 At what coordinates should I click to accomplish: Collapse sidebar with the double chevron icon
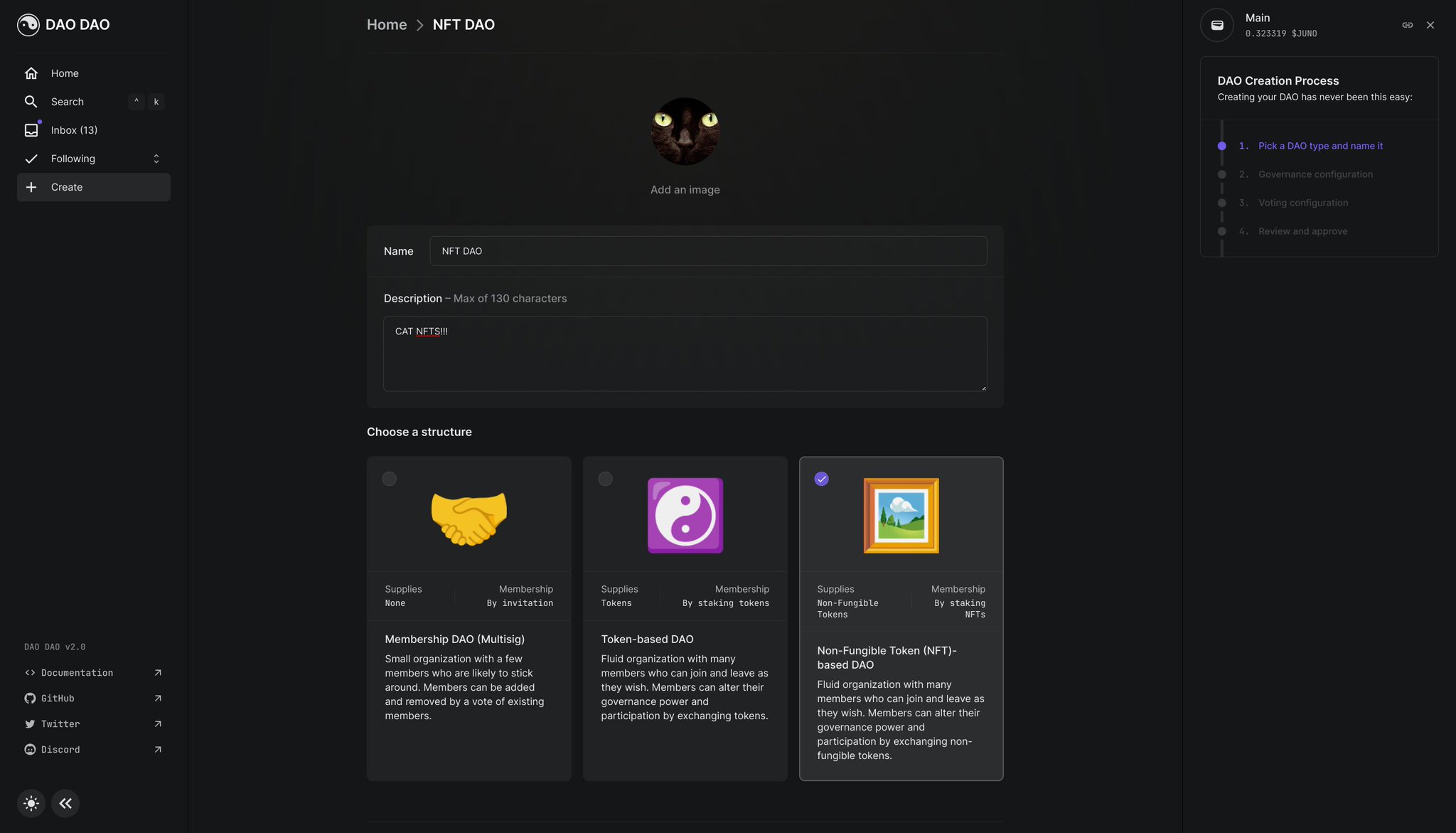(65, 803)
